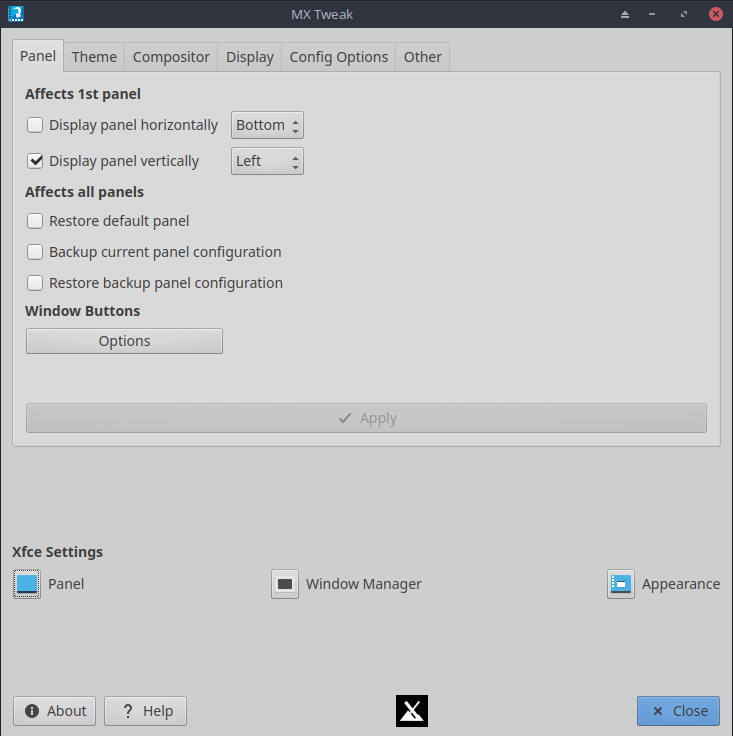733x736 pixels.
Task: Click the shade window arrow icon
Action: (x=625, y=14)
